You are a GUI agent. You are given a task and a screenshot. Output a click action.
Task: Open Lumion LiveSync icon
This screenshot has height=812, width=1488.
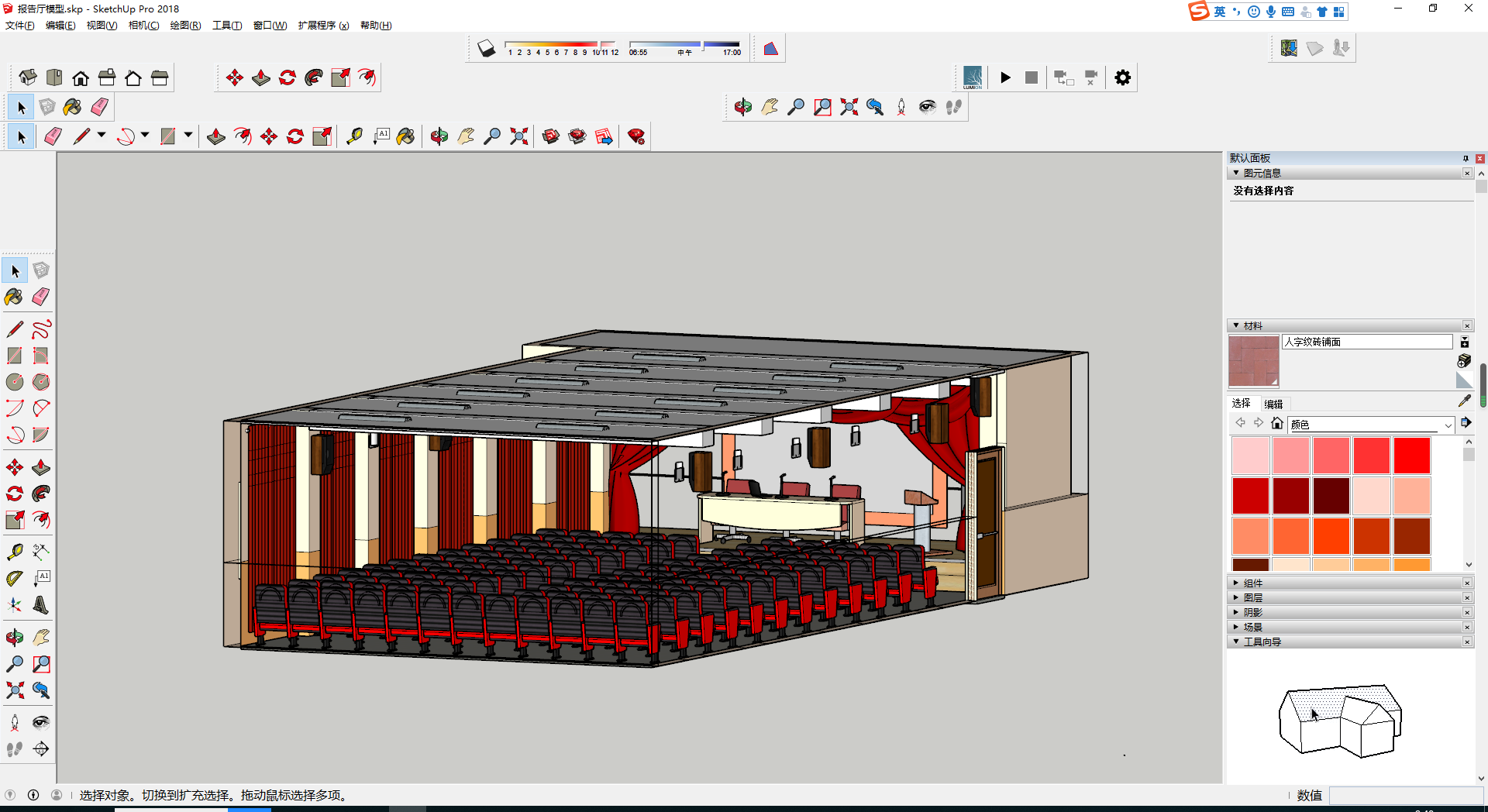[x=973, y=77]
